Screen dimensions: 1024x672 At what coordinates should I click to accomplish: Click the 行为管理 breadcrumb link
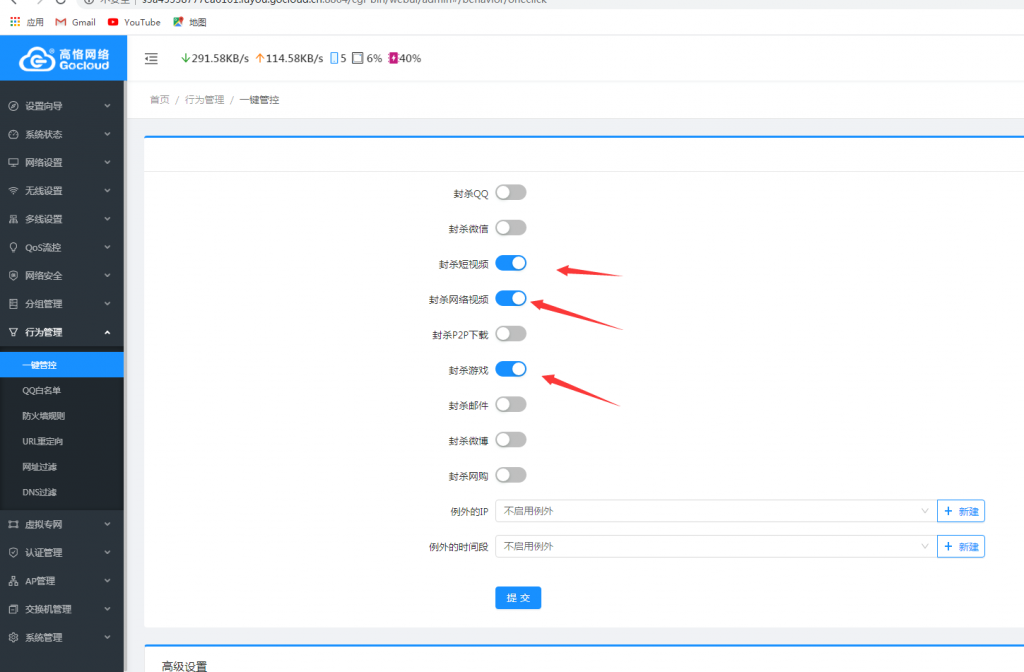pos(204,99)
